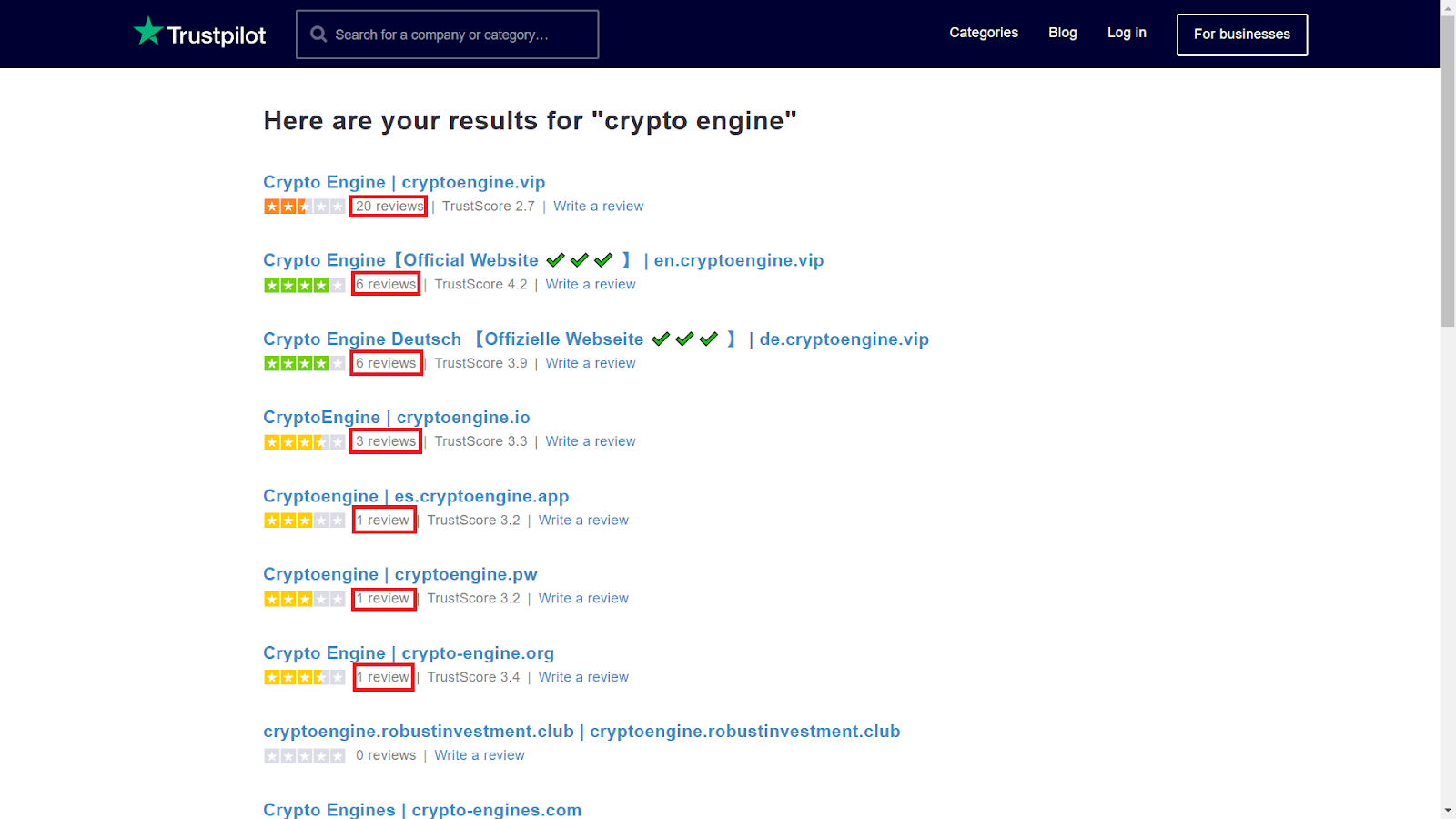The image size is (1456, 819).
Task: Click 'TrustScore 3.2' for cryptoengine.pw
Action: point(473,599)
